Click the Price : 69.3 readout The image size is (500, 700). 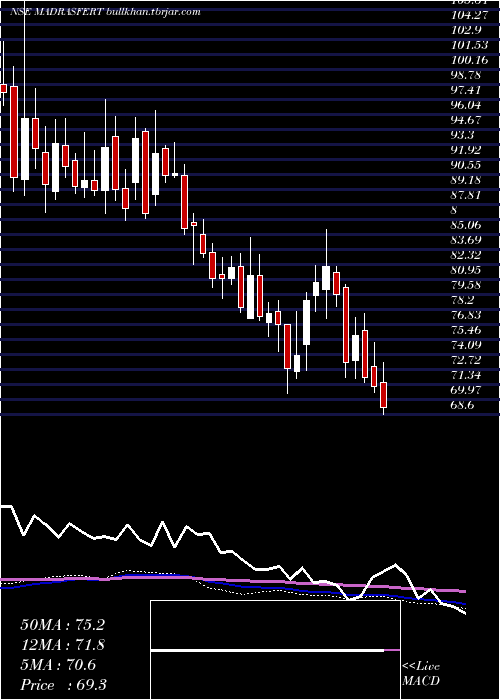(x=63, y=685)
